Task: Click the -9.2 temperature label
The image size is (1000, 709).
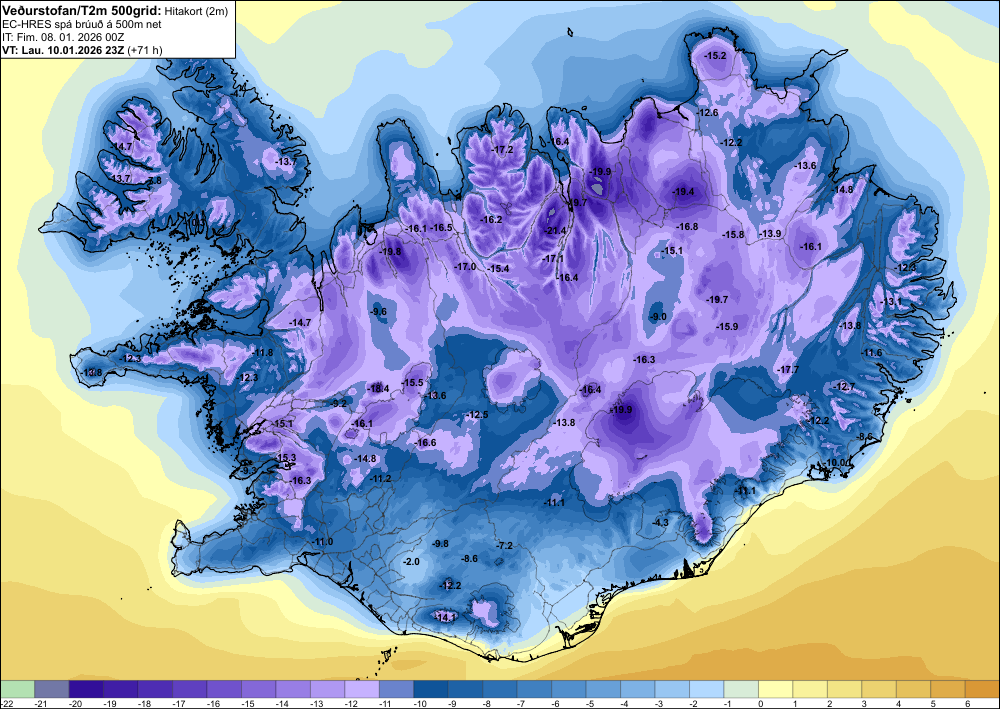Action: point(340,404)
